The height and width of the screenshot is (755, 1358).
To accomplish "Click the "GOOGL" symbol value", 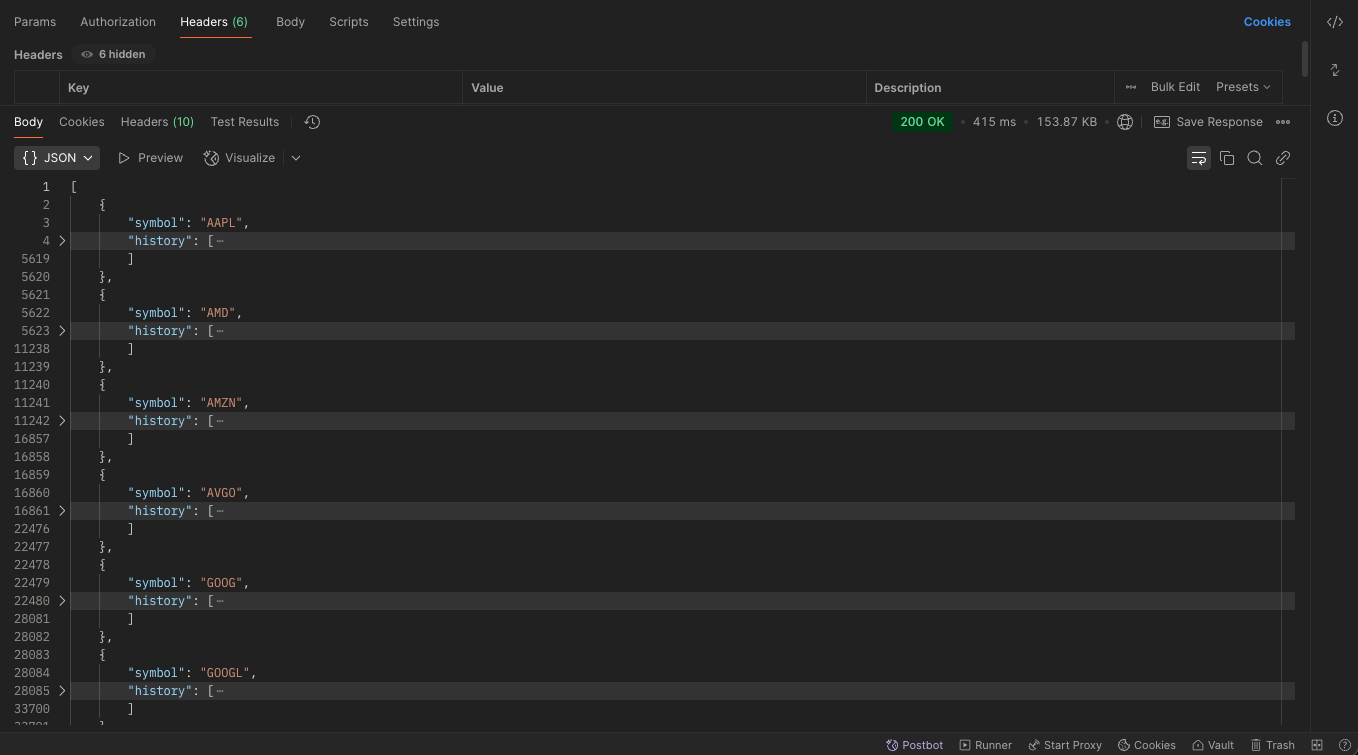I will pos(226,673).
